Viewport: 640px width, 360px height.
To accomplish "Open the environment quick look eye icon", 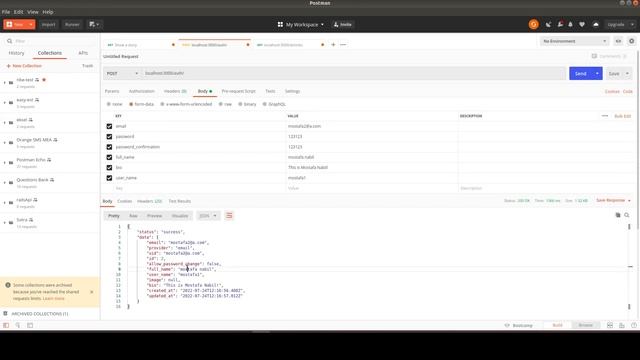I will click(x=618, y=41).
